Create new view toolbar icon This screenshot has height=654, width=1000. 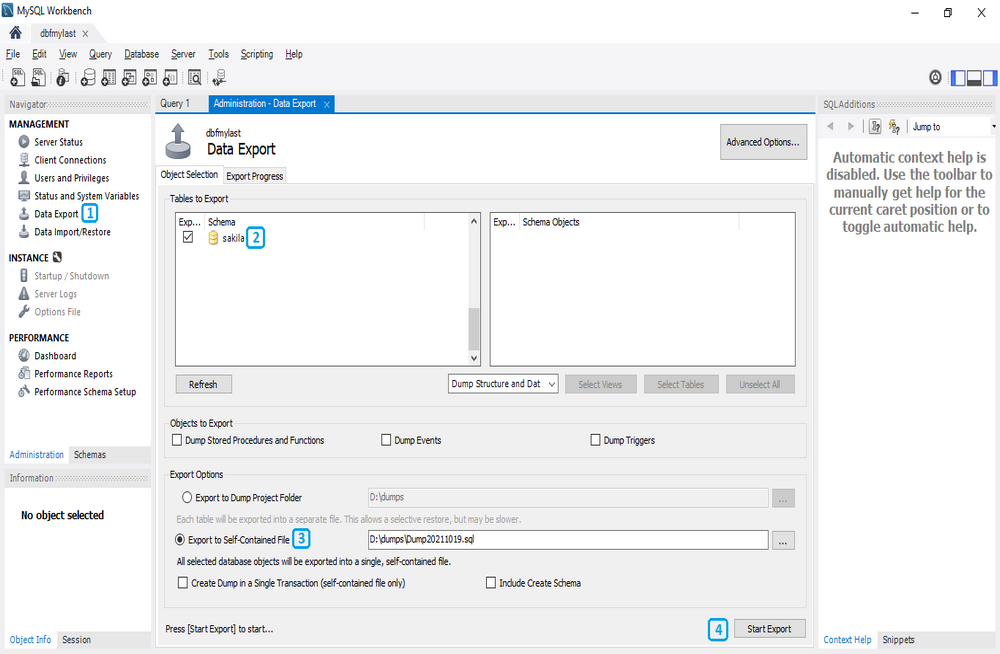129,77
